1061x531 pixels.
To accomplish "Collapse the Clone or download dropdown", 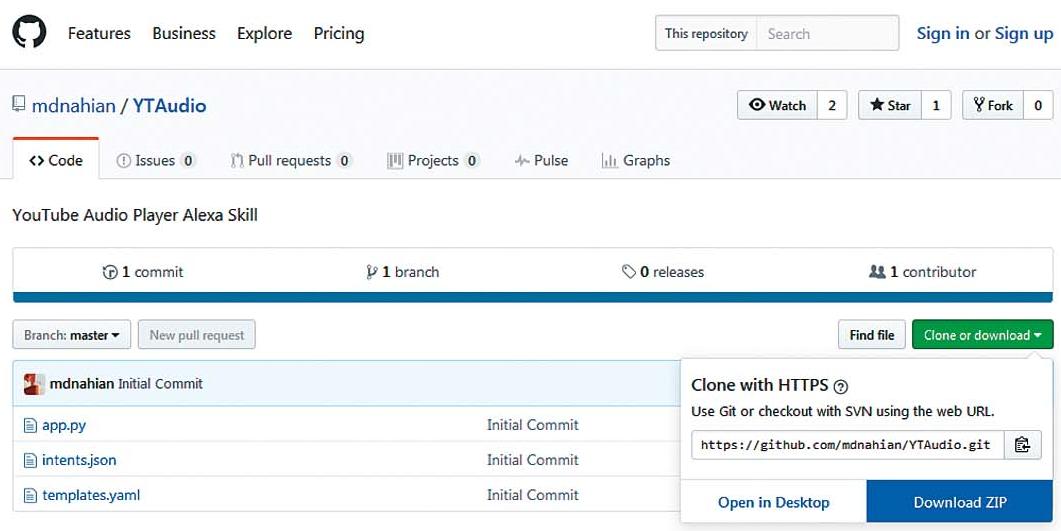I will click(982, 335).
